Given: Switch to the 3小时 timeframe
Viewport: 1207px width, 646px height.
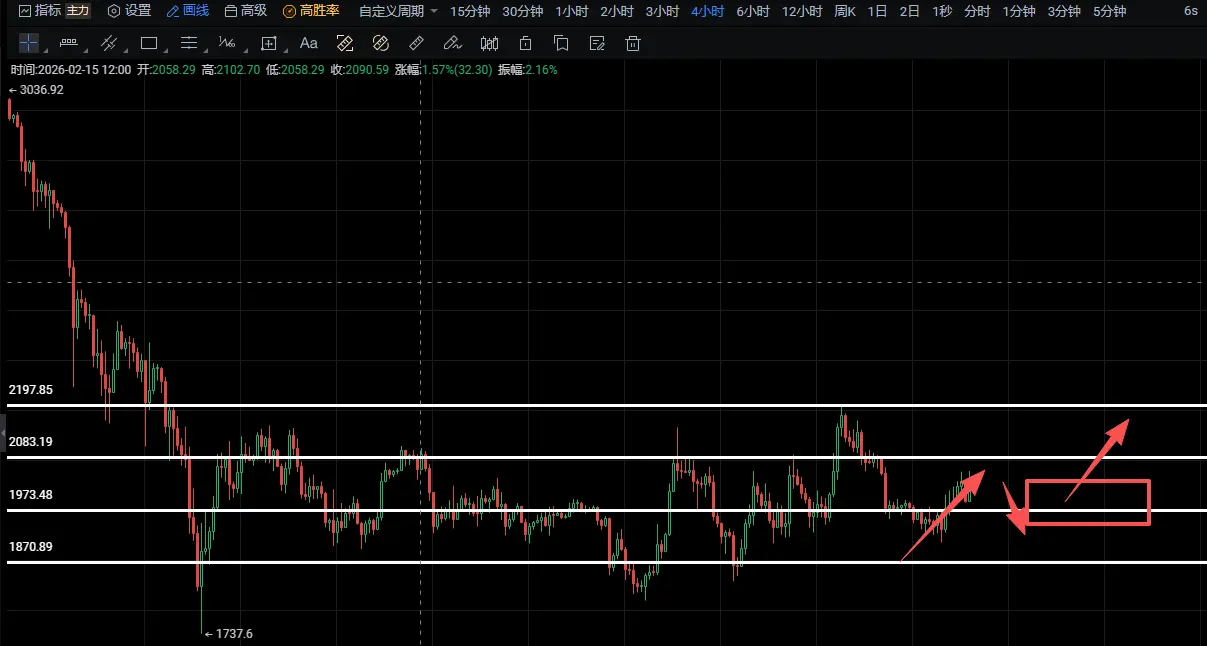Looking at the screenshot, I should 662,11.
